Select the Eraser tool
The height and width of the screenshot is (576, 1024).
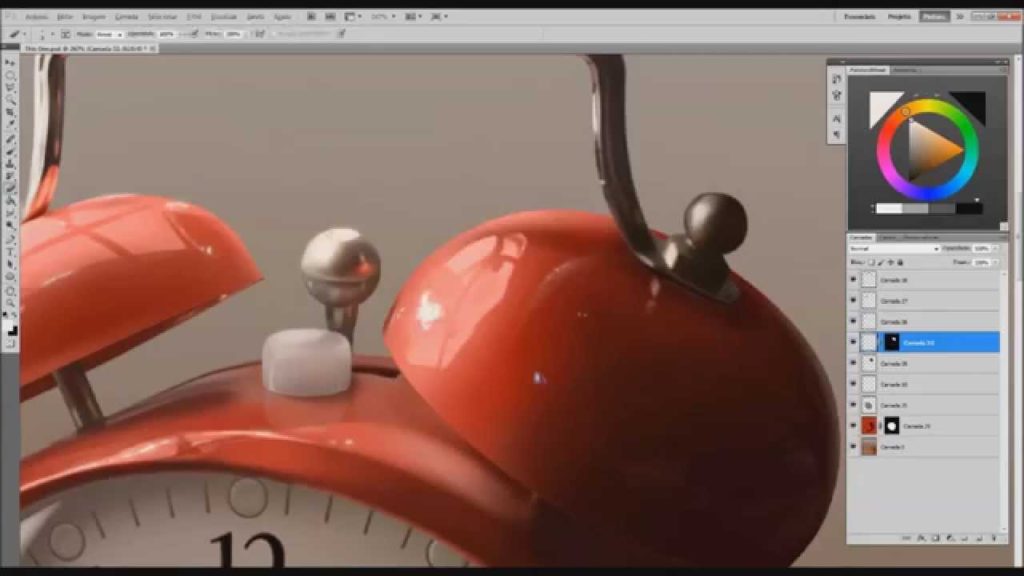[11, 187]
